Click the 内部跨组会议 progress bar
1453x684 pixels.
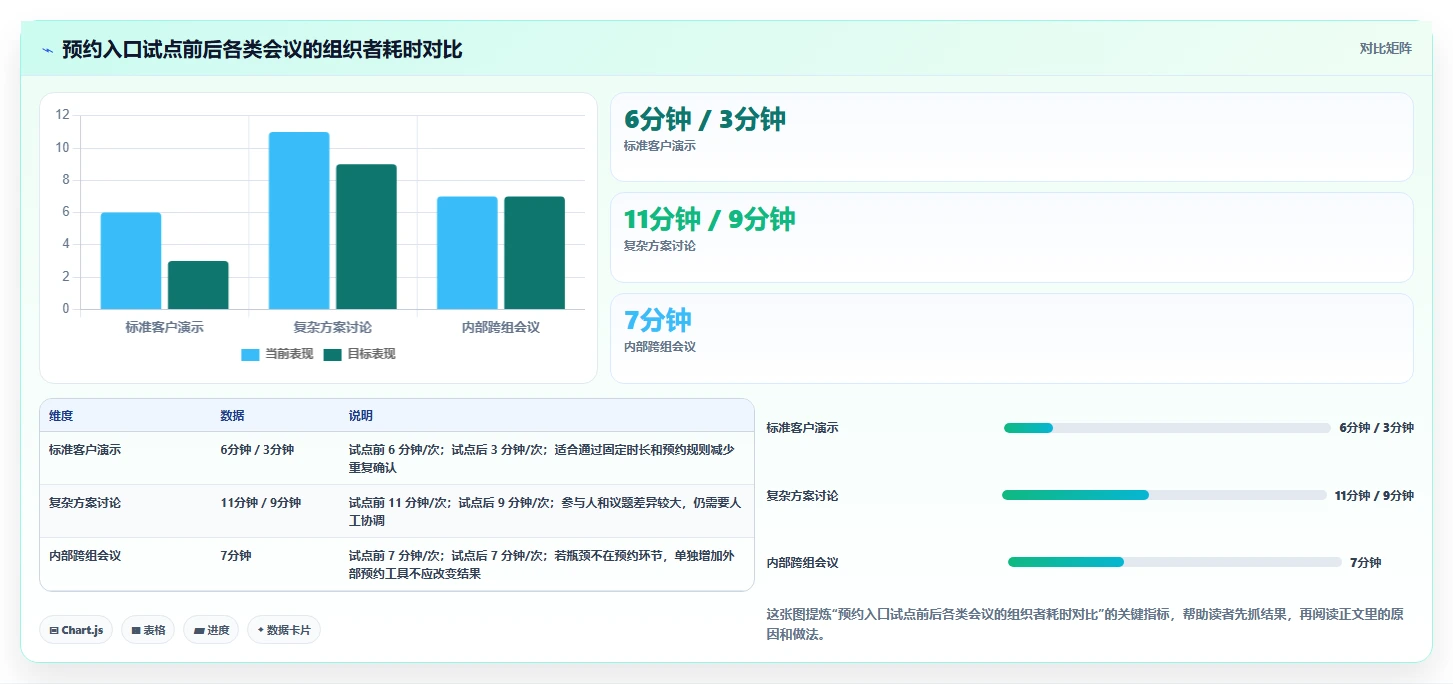(x=1175, y=562)
